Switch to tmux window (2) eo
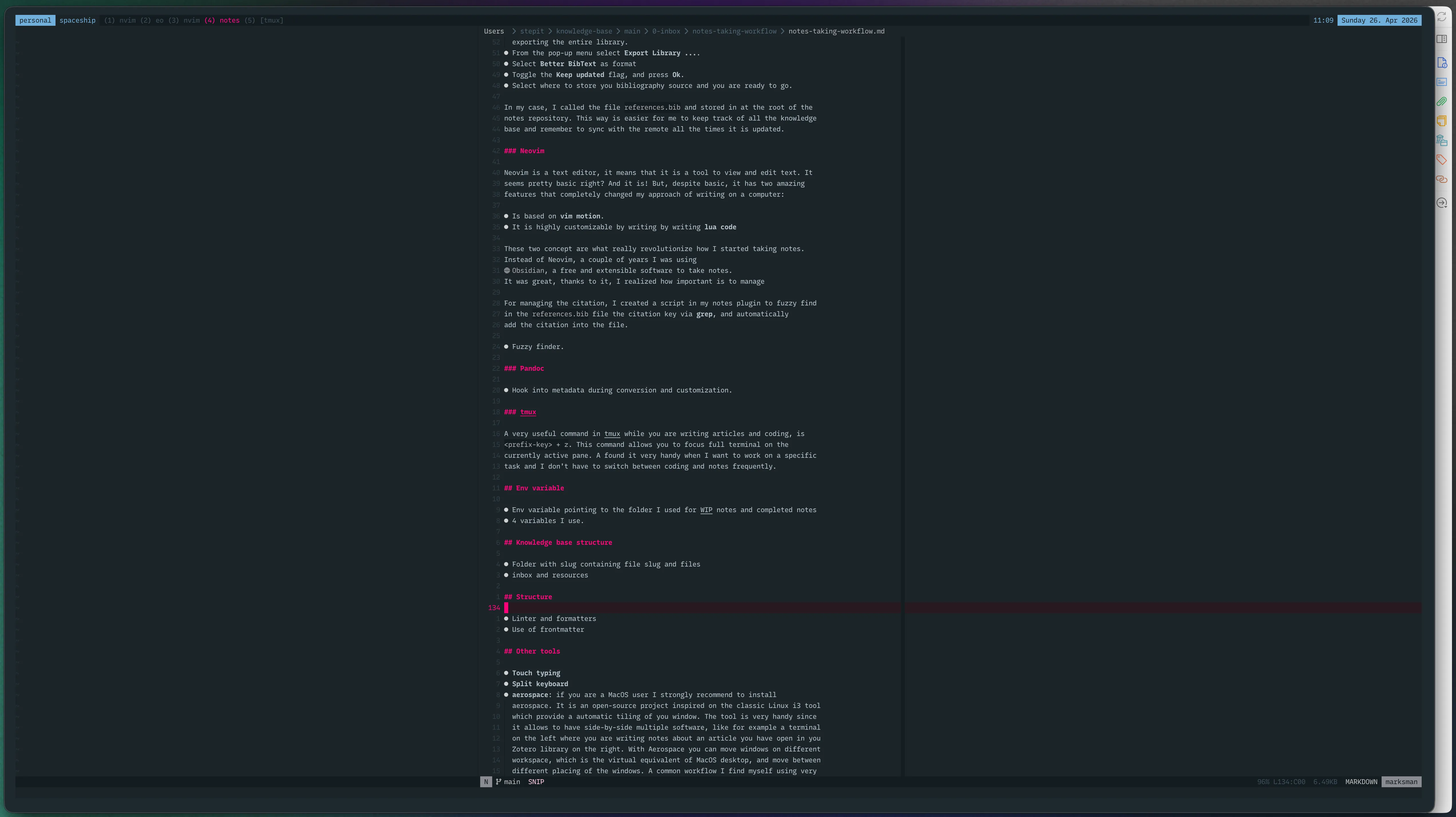The height and width of the screenshot is (817, 1456). pyautogui.click(x=152, y=20)
